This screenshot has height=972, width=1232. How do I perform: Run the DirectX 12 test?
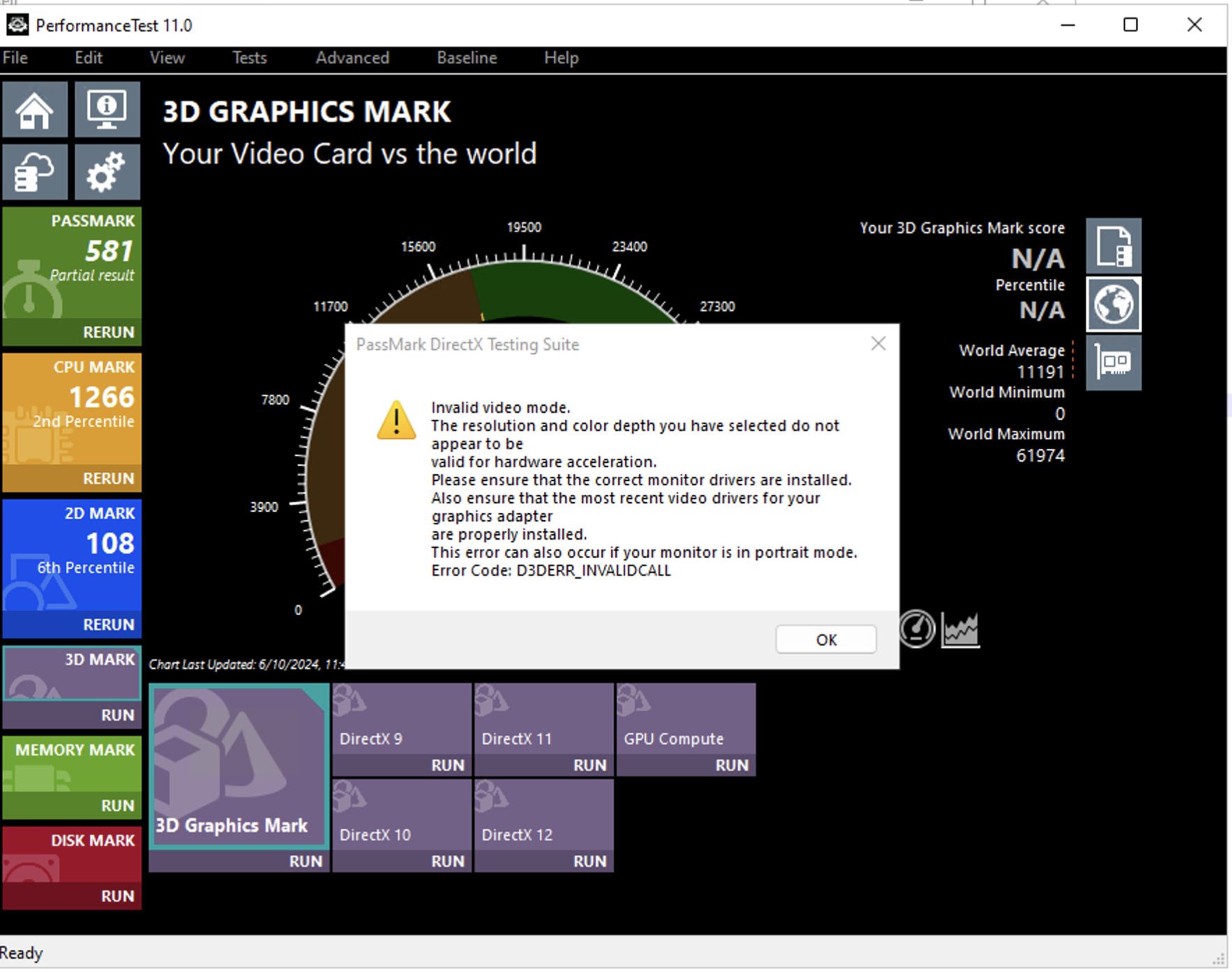pos(544,862)
